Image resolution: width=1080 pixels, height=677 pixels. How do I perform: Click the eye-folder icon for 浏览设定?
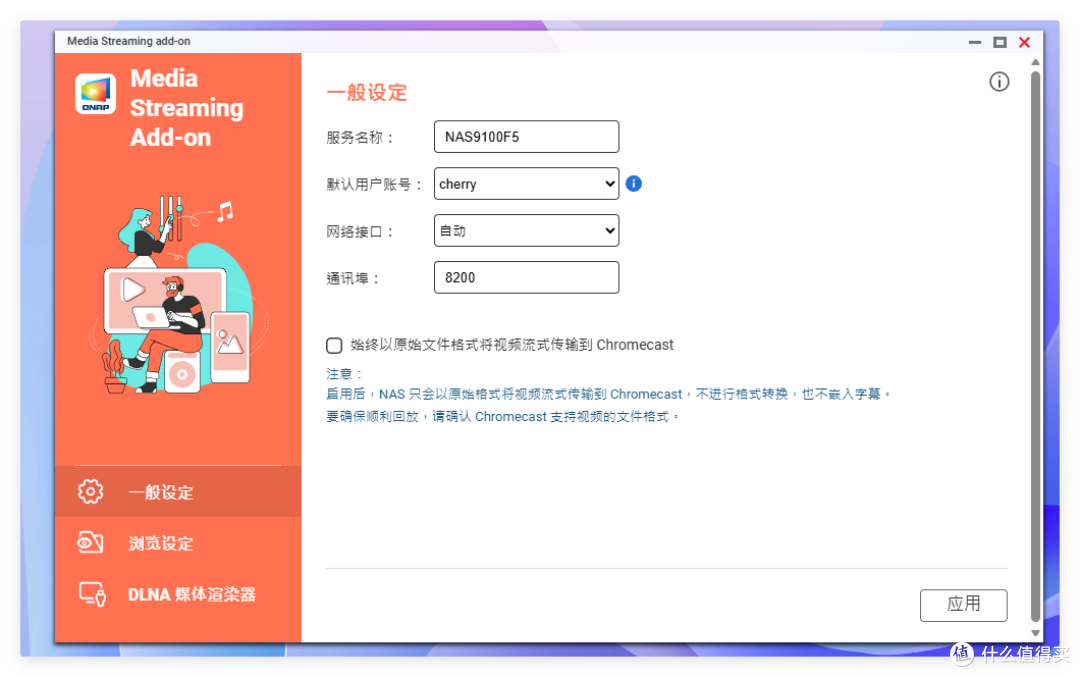[90, 543]
